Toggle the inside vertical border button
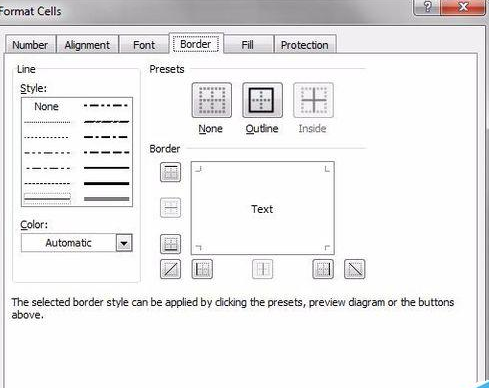The width and height of the screenshot is (489, 388). 262,269
